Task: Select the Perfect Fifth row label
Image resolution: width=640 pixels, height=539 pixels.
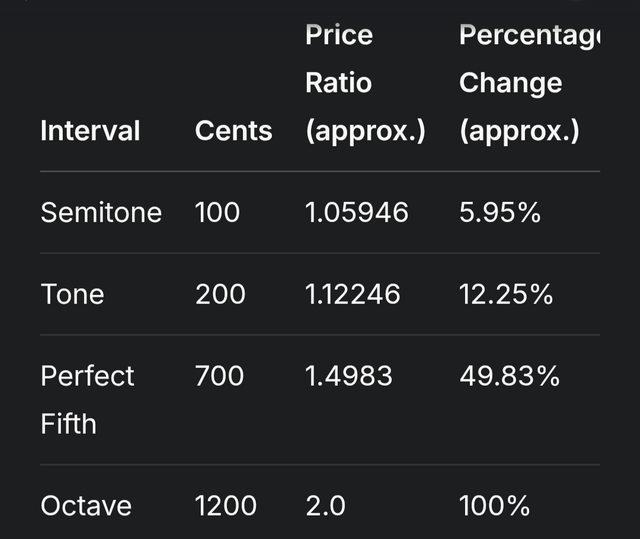Action: click(x=87, y=400)
